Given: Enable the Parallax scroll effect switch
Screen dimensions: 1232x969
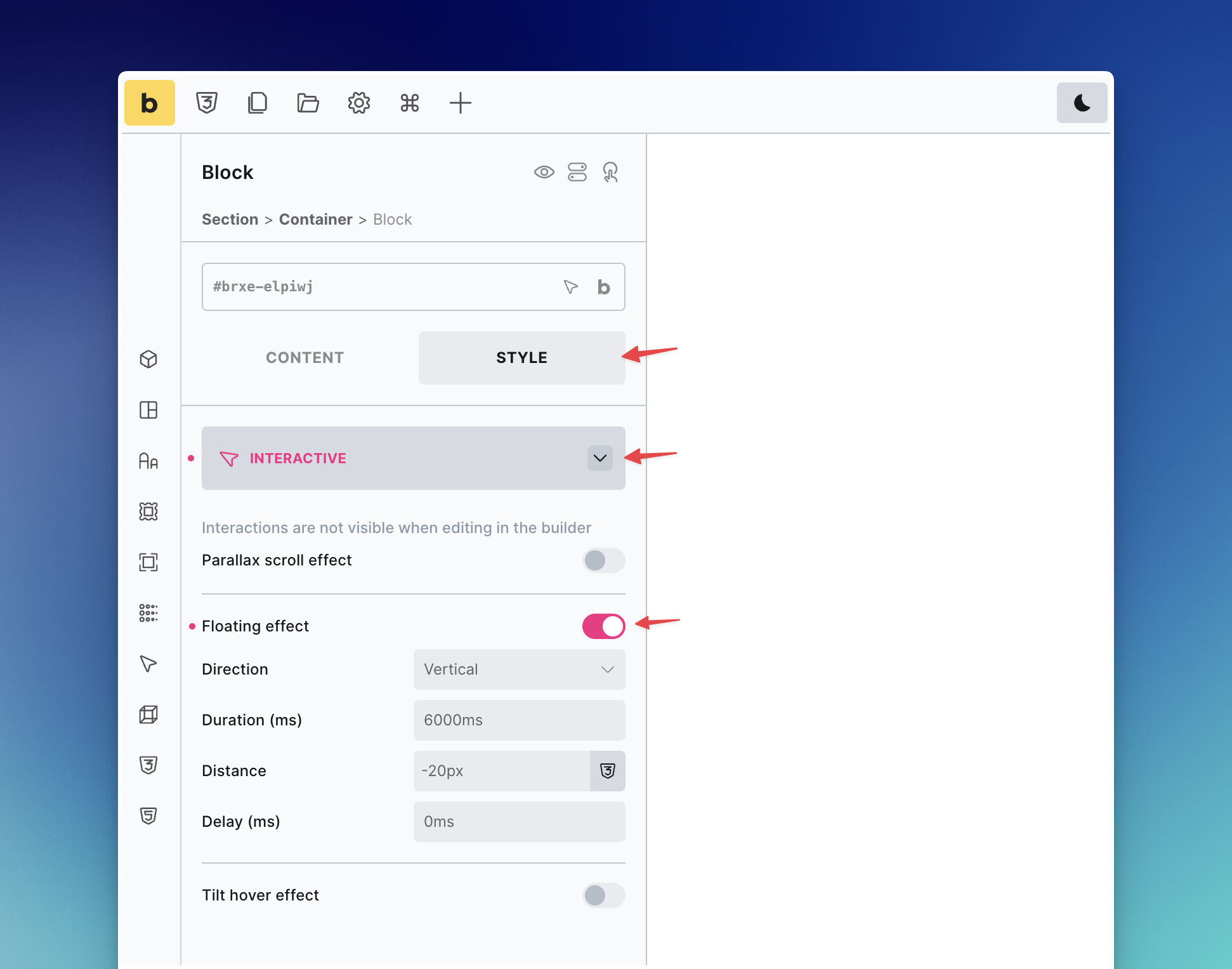Looking at the screenshot, I should coord(603,560).
